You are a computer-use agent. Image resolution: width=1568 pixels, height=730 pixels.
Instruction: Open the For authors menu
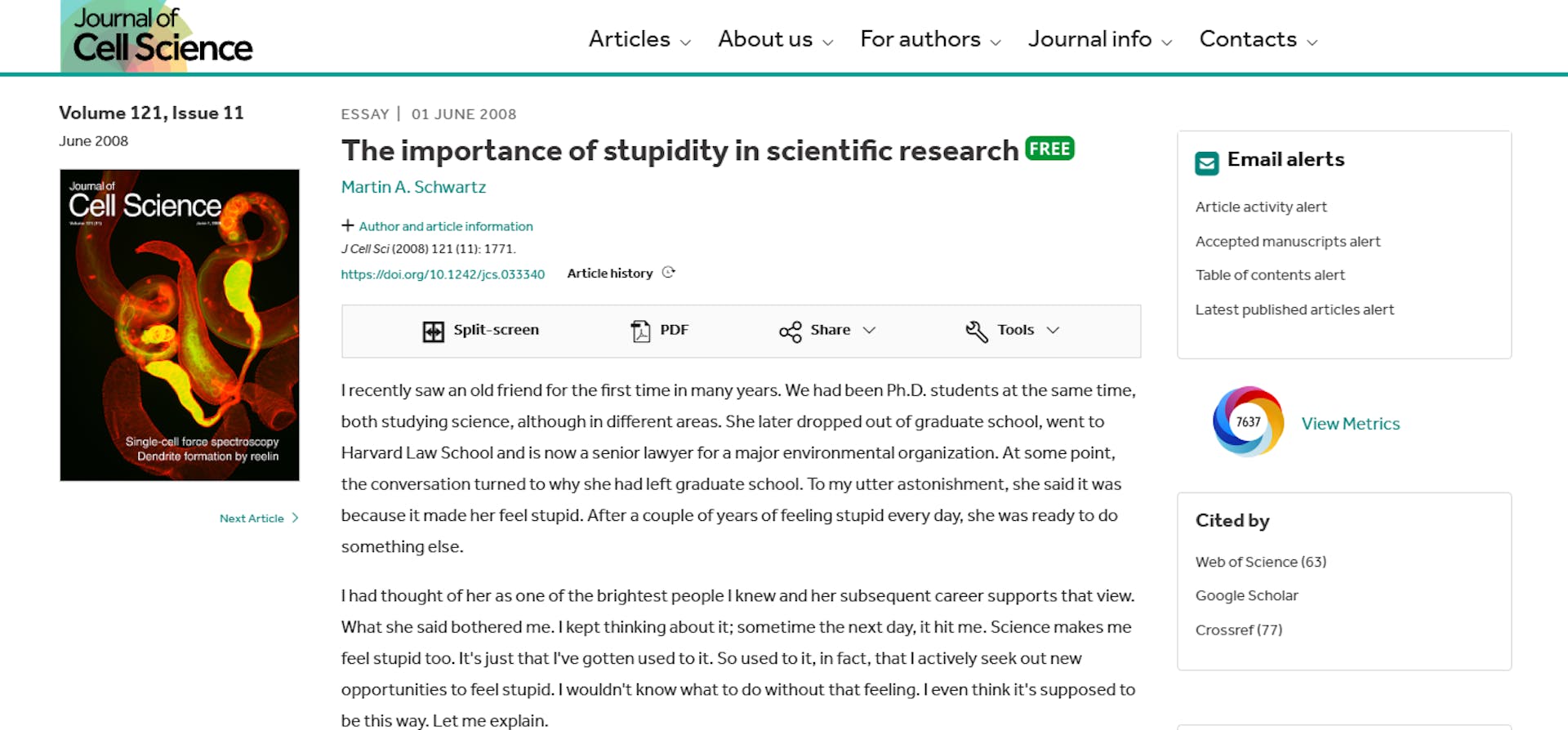pyautogui.click(x=930, y=39)
